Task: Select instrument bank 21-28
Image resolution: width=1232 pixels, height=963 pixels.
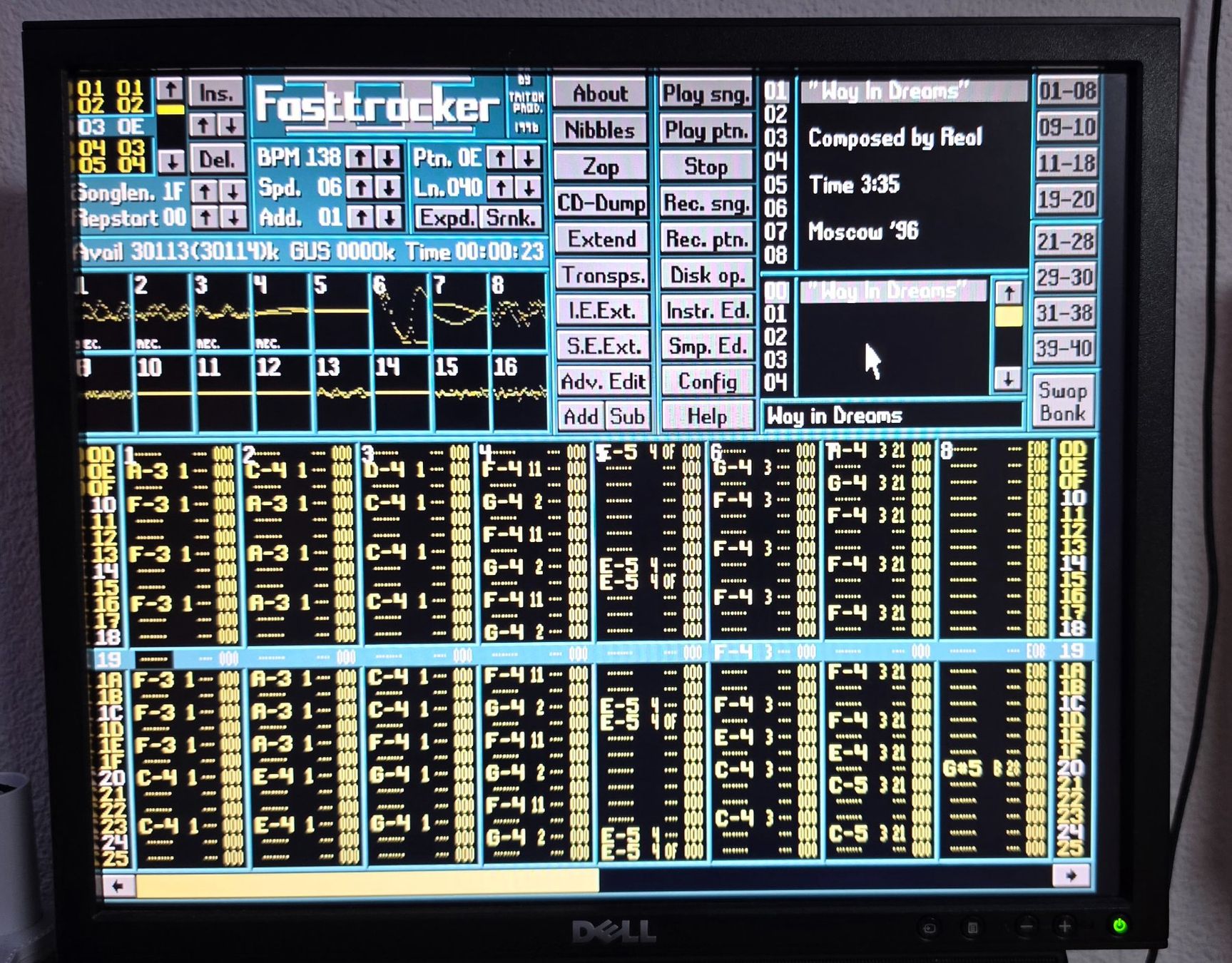Action: point(1065,242)
